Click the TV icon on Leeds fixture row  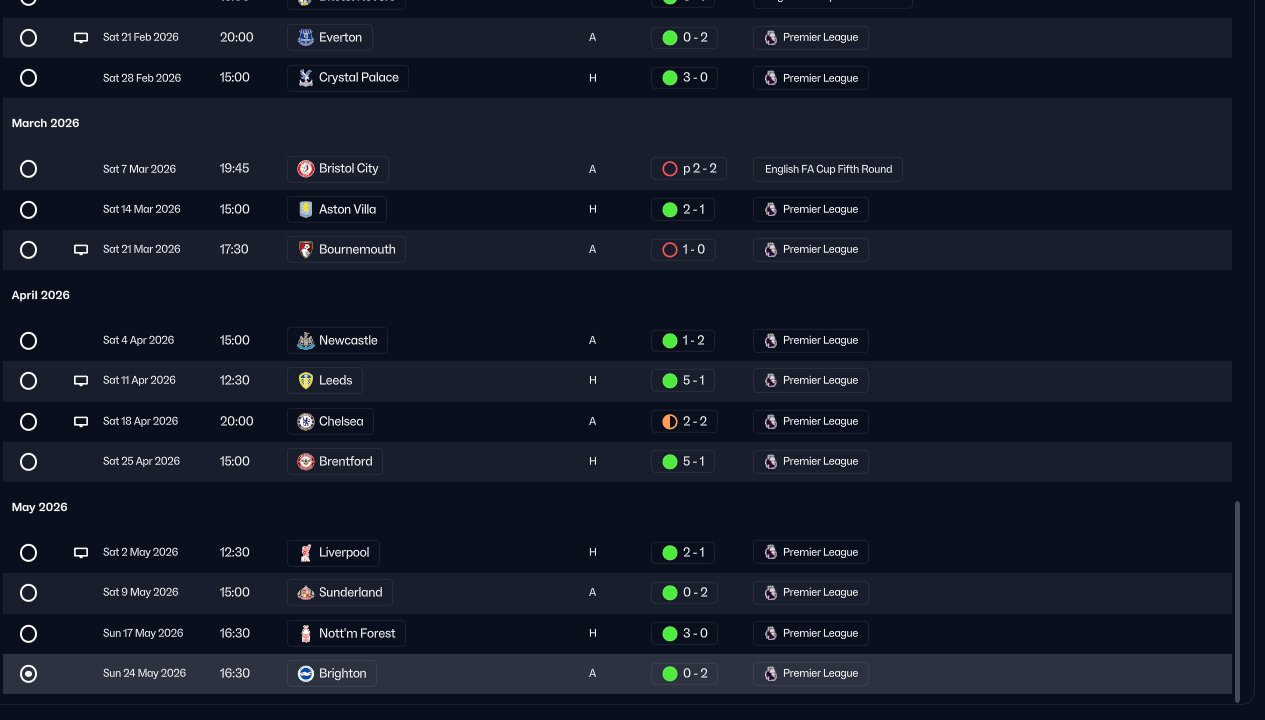click(81, 381)
